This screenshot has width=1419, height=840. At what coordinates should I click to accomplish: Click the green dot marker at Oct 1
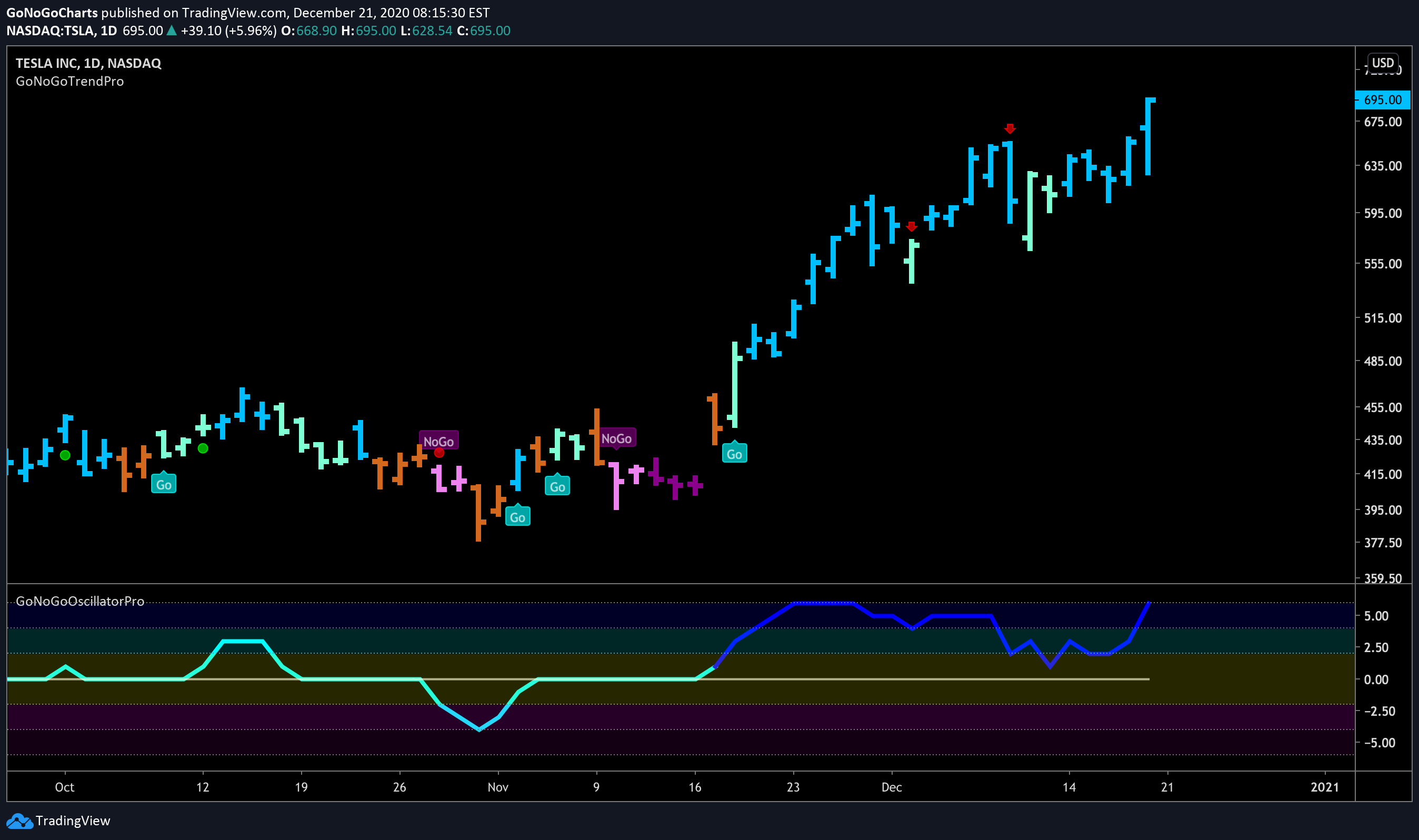click(x=65, y=455)
